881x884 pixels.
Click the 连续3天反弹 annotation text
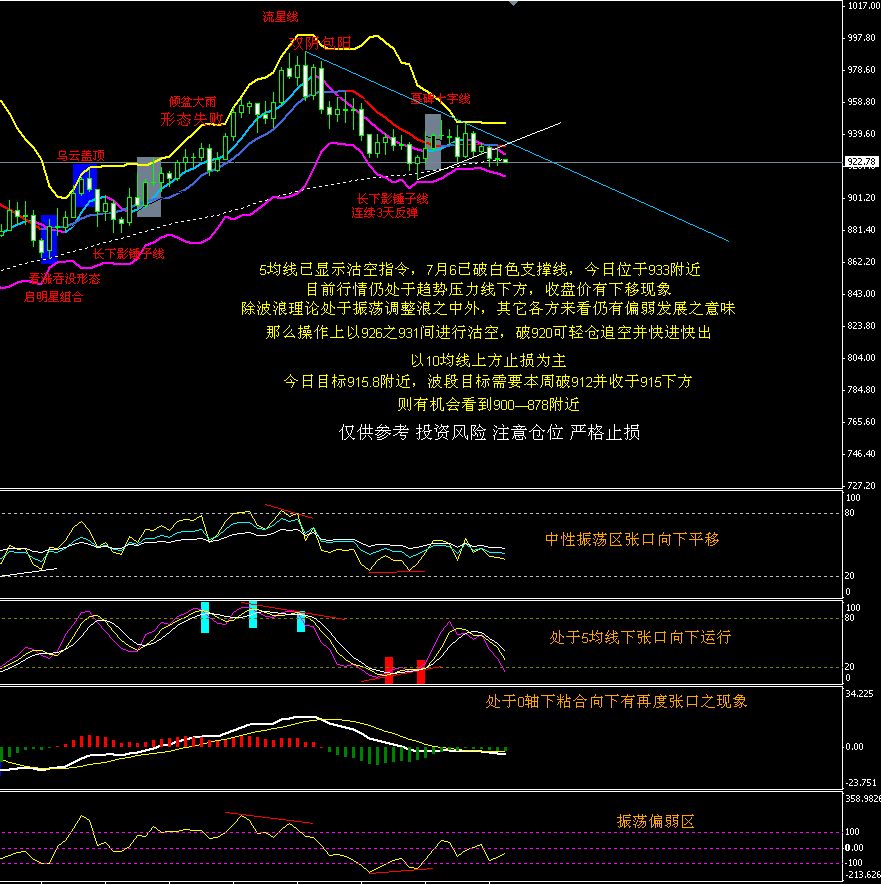384,213
